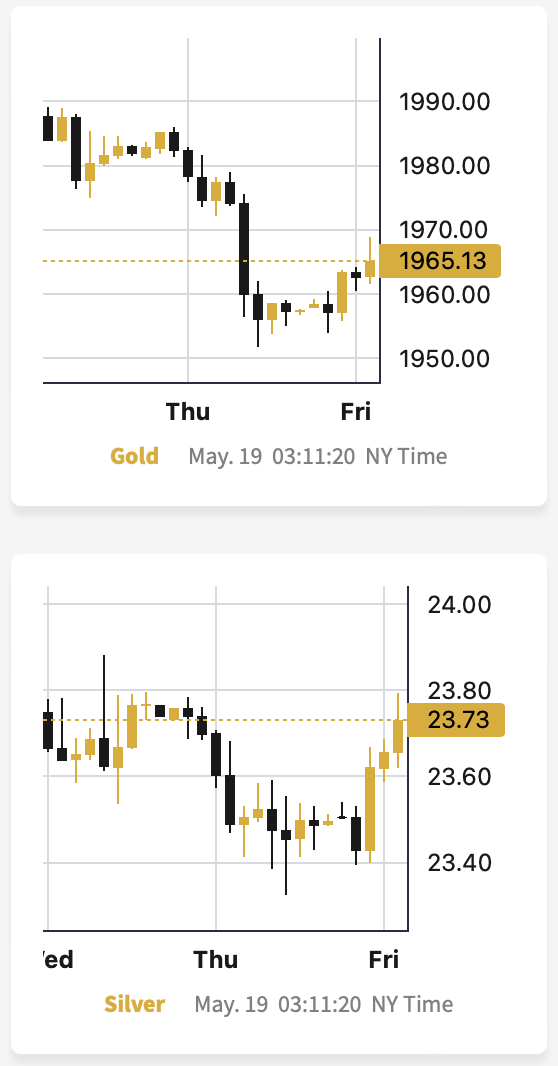Click the gold chart timestamp May. 19 03:11:20
The height and width of the screenshot is (1066, 558).
[272, 456]
